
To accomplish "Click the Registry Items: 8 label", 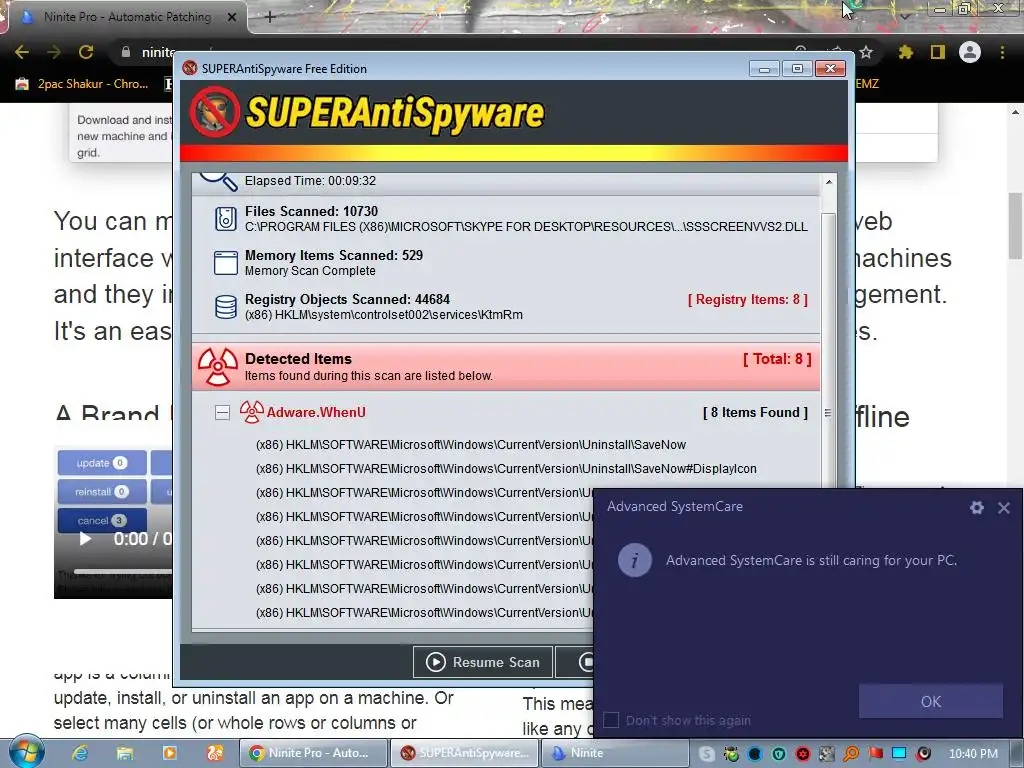I will [x=748, y=300].
